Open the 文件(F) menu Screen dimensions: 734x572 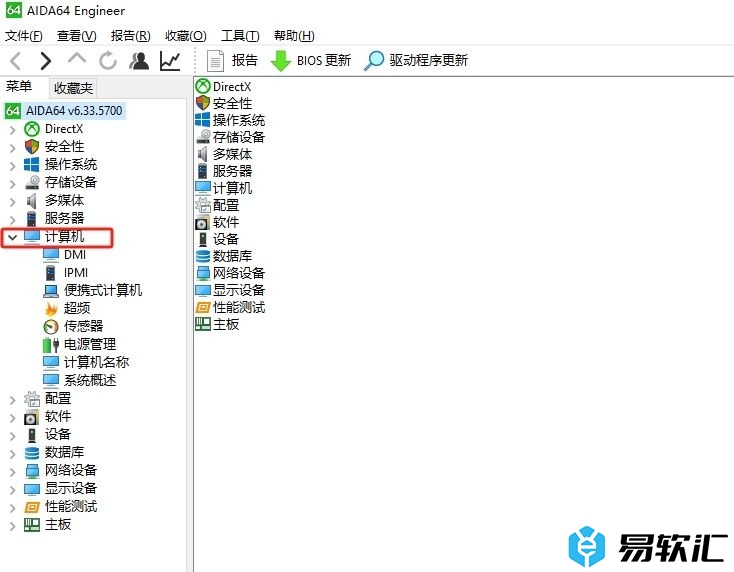[23, 36]
